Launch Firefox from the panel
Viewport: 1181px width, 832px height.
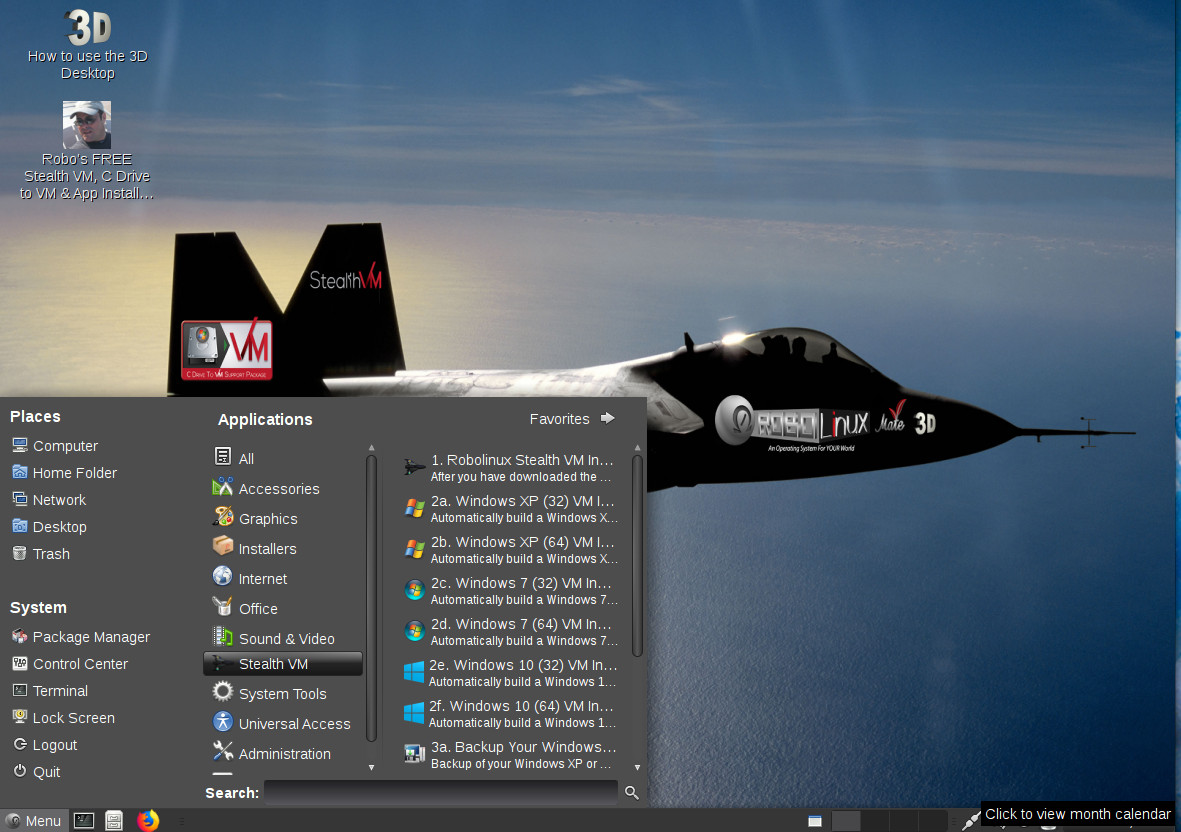pyautogui.click(x=148, y=820)
